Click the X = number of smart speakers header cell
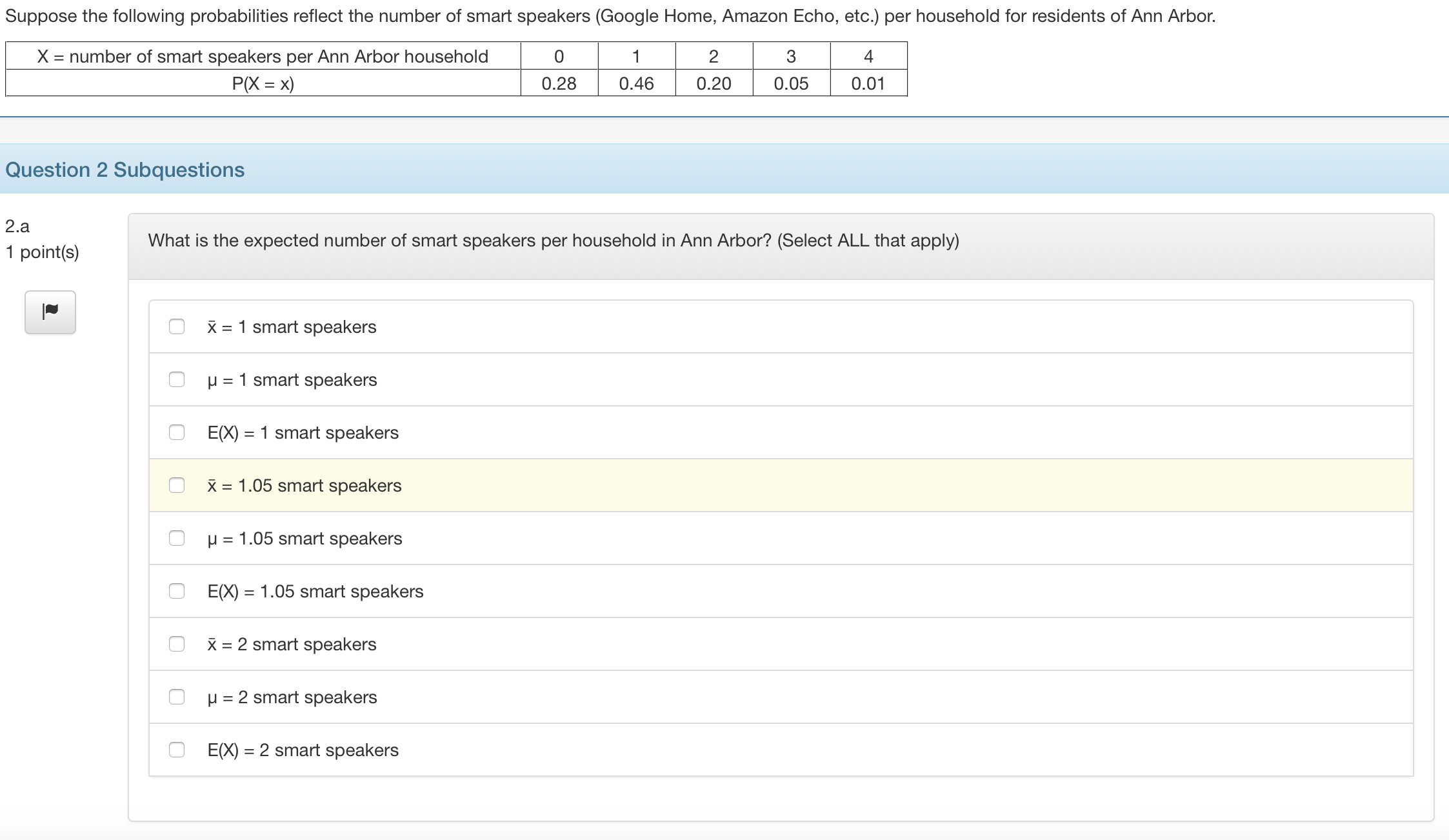 click(x=263, y=57)
